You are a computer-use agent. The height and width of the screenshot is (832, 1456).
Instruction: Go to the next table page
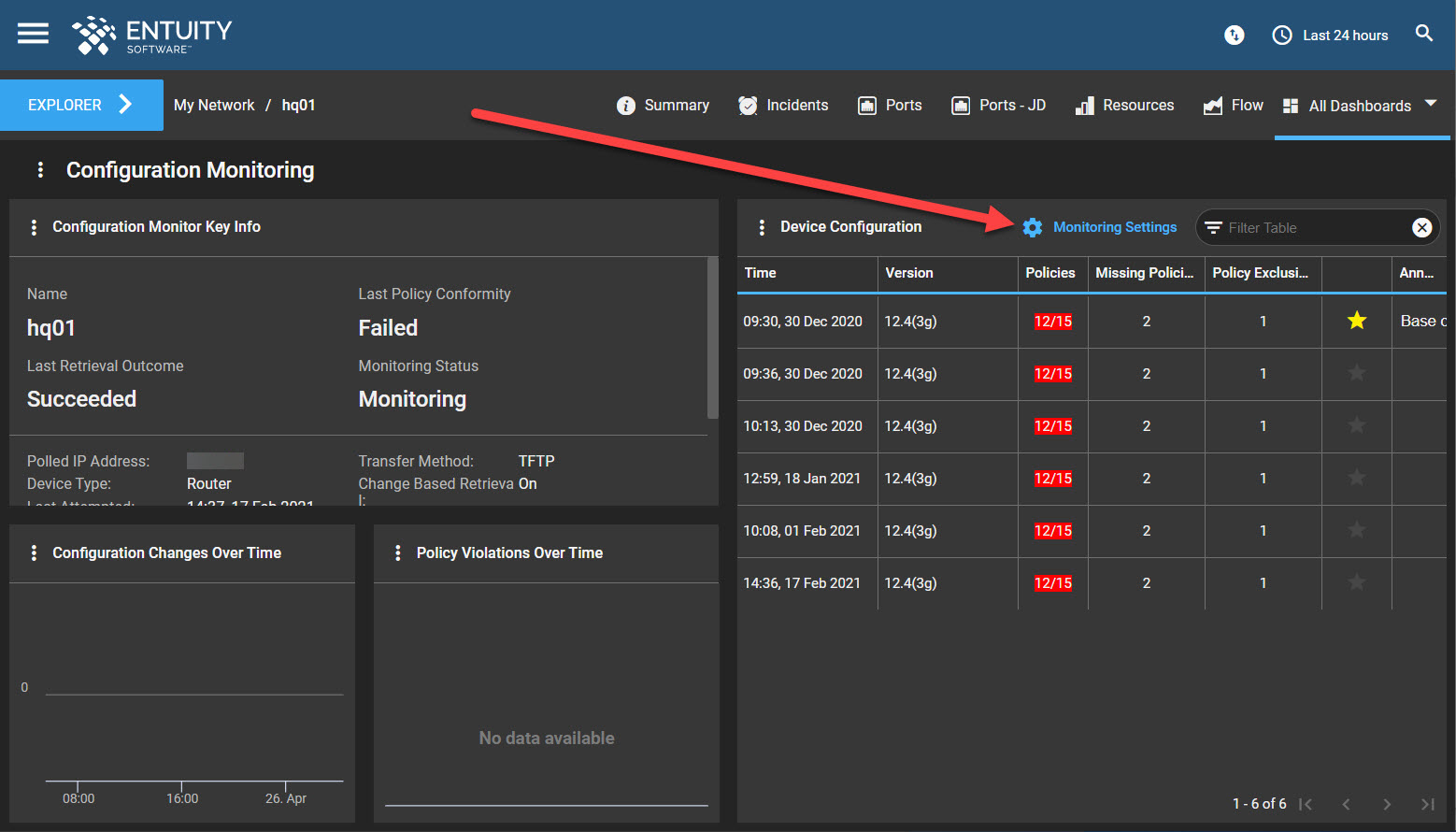pyautogui.click(x=1387, y=804)
